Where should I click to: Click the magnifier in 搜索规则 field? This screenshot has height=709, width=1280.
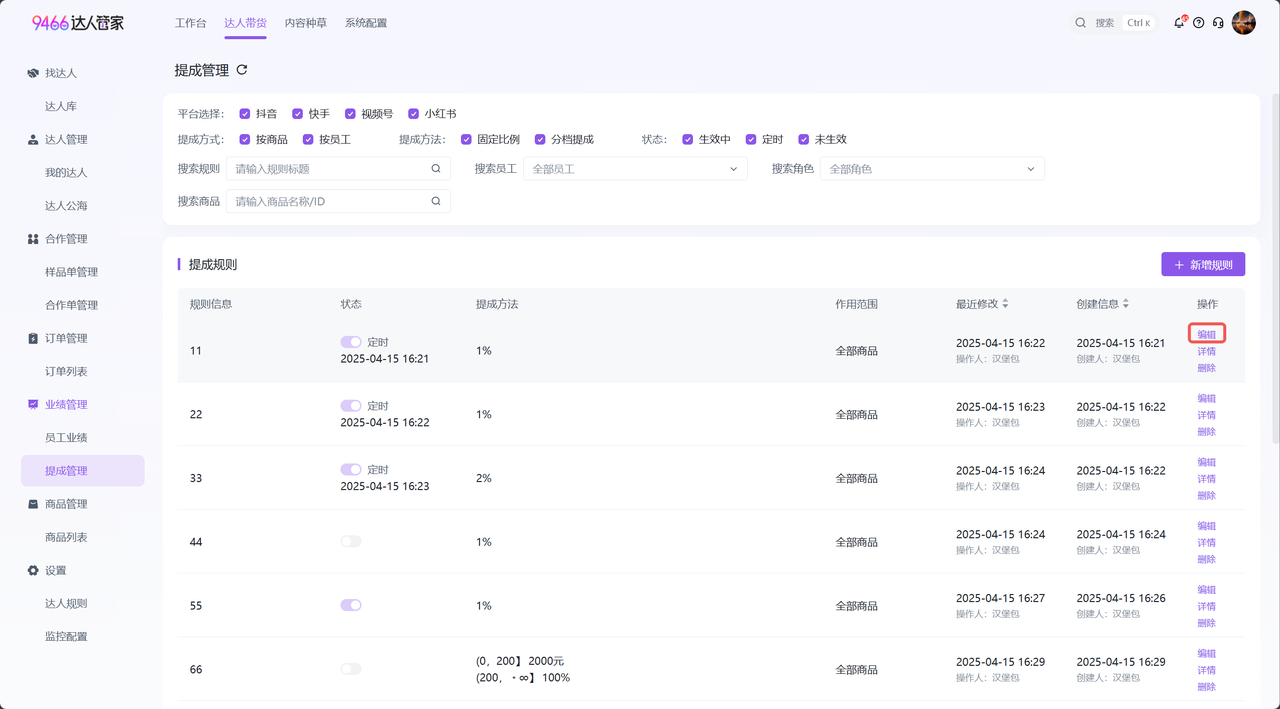(436, 169)
